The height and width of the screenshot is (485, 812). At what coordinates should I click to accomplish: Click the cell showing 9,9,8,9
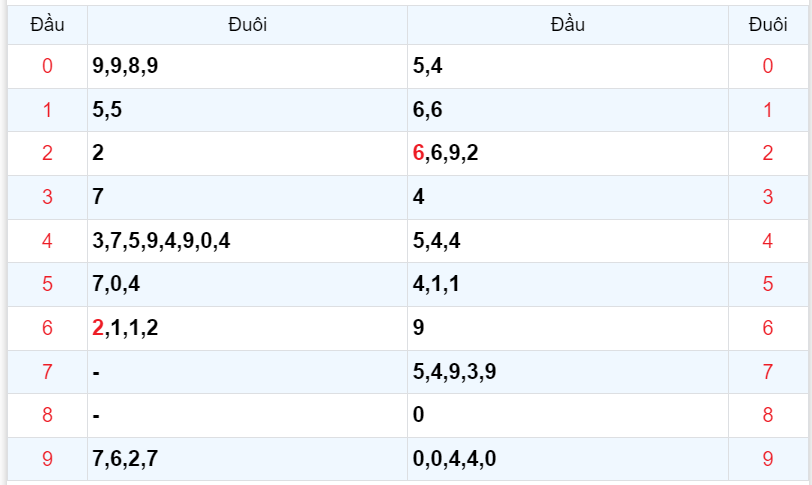pyautogui.click(x=125, y=67)
